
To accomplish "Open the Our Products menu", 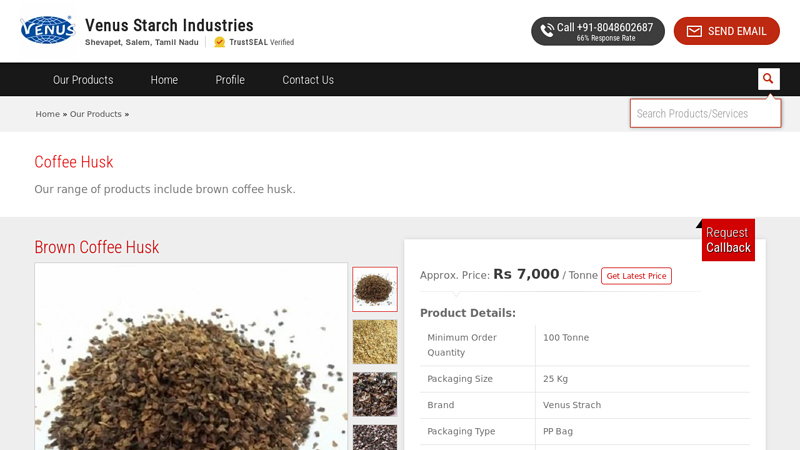I will coord(83,80).
